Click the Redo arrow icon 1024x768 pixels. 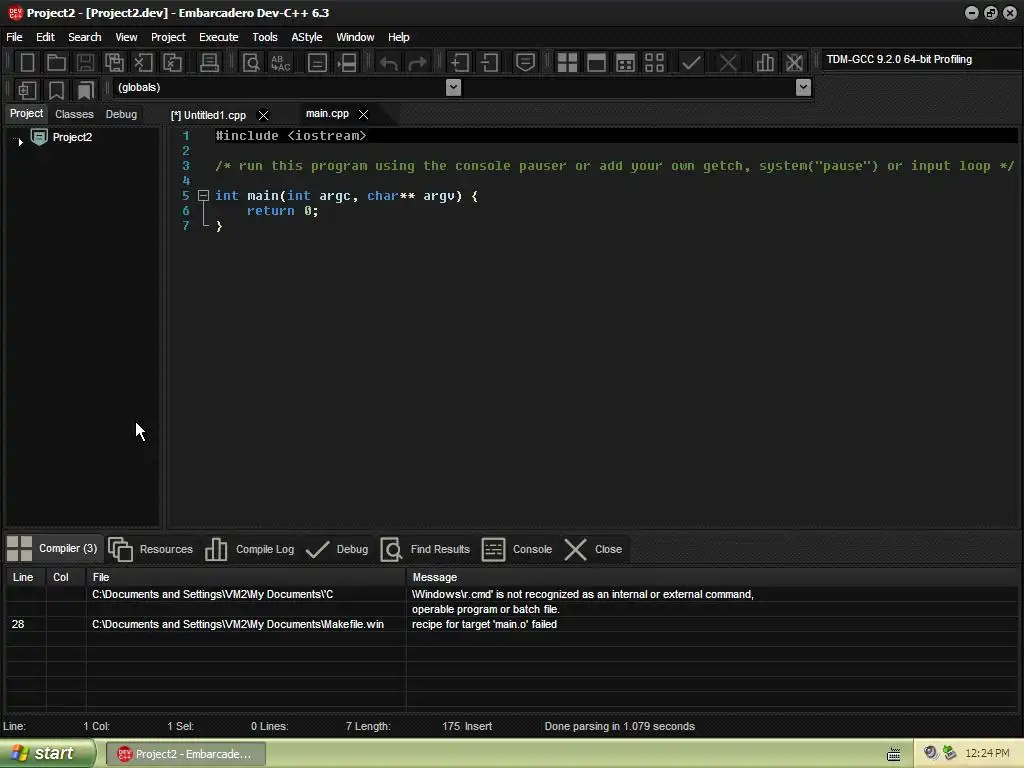tap(417, 63)
